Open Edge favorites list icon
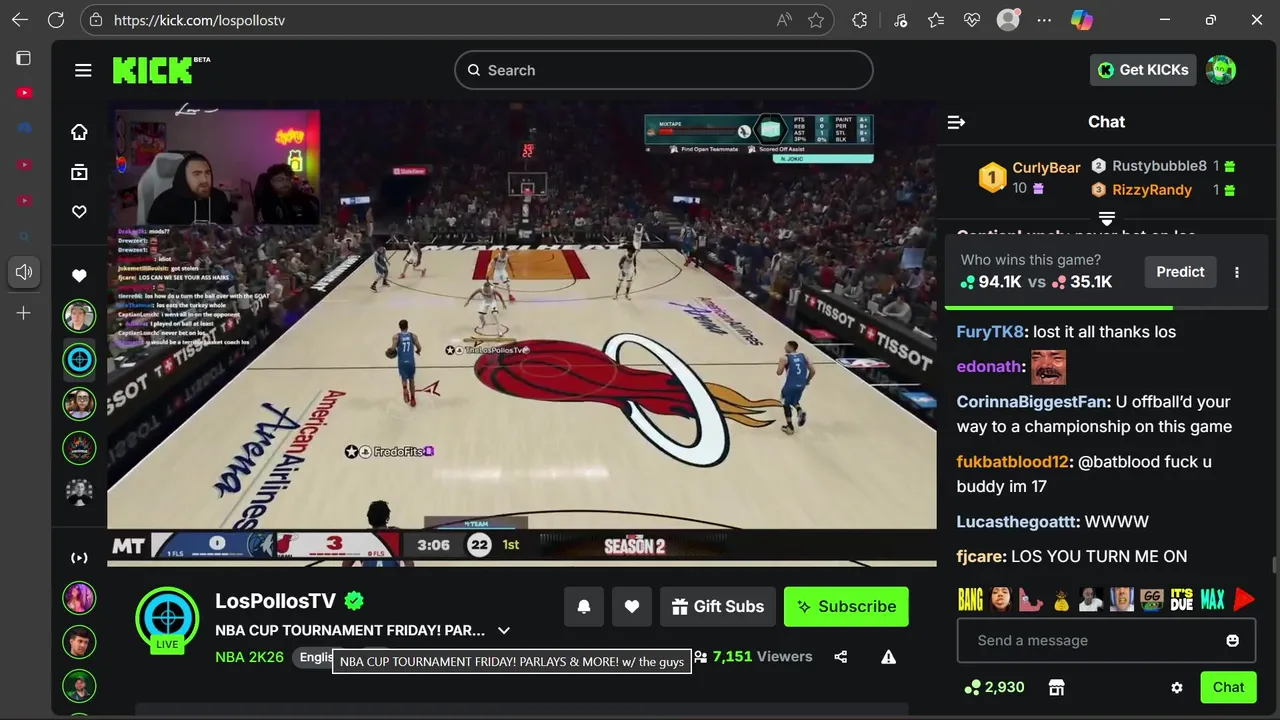1280x720 pixels. (x=935, y=20)
